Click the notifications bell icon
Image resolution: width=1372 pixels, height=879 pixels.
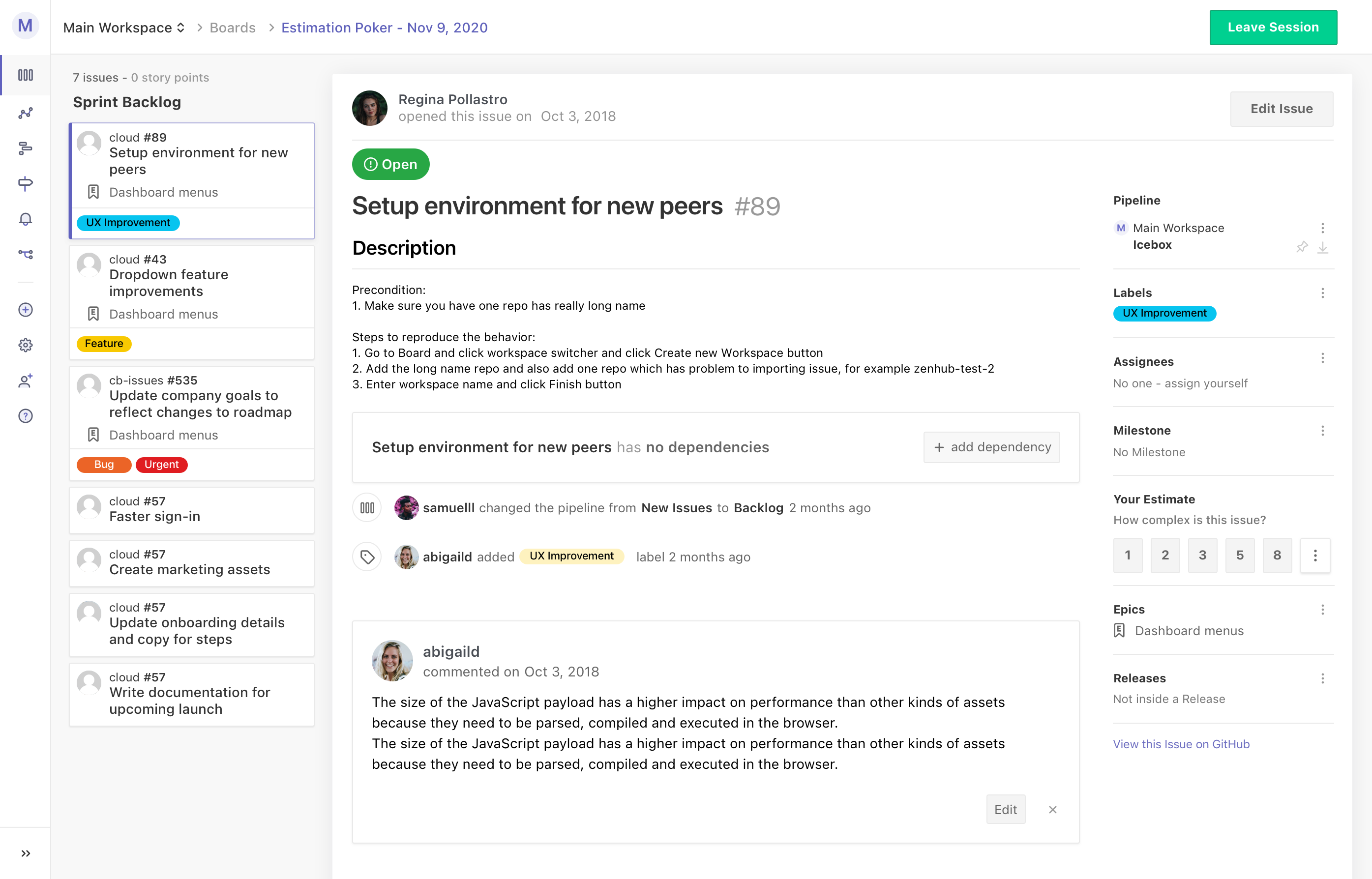click(x=25, y=219)
